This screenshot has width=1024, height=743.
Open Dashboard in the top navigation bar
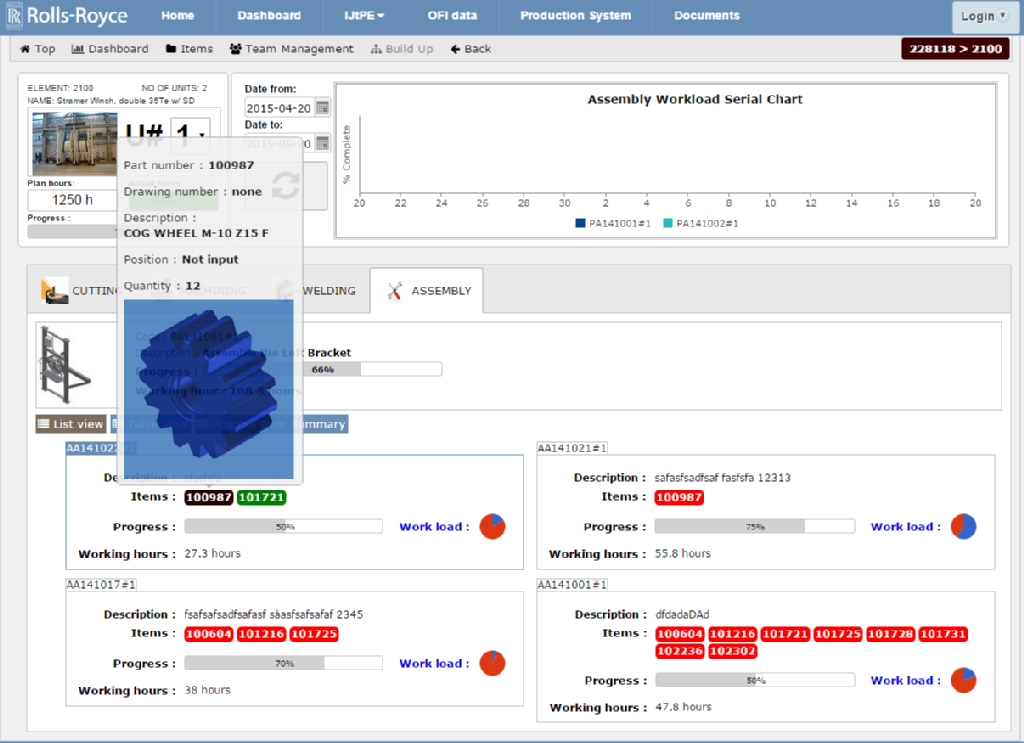269,16
